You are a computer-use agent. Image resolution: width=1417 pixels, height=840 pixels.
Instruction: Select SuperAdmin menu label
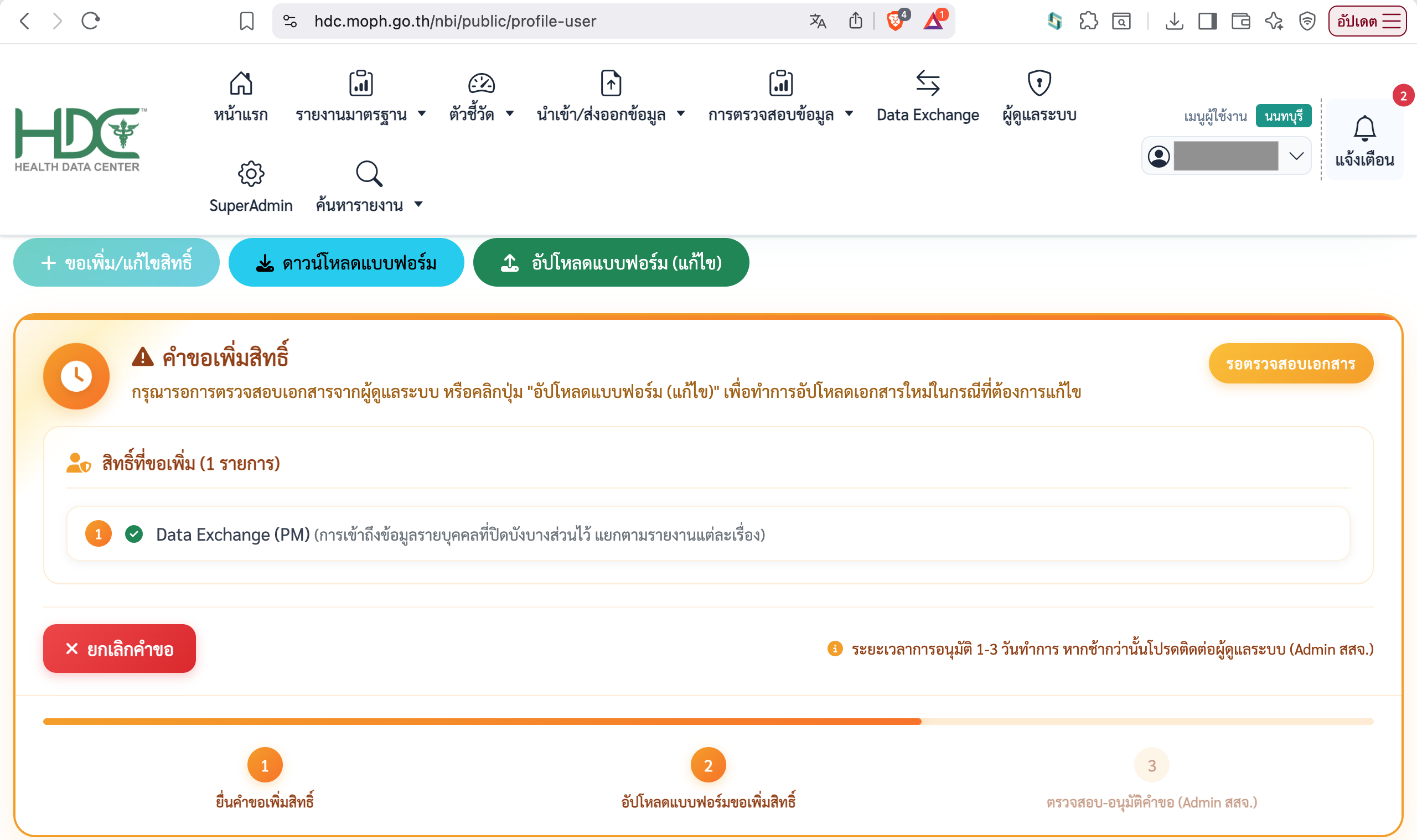[x=251, y=205]
